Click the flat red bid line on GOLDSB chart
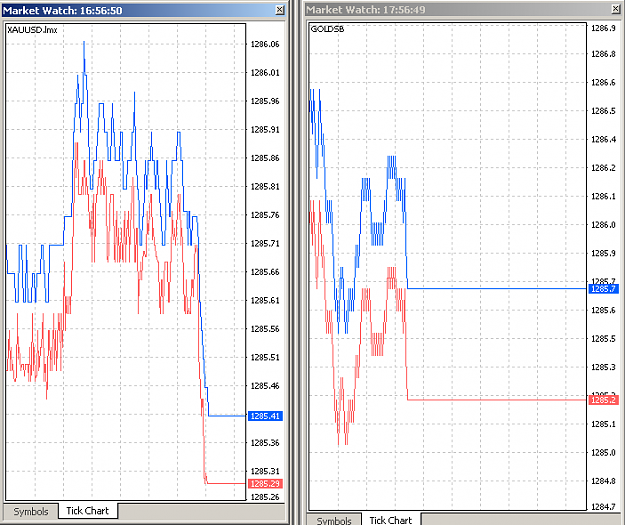Screen dimensions: 625x525 (497, 399)
